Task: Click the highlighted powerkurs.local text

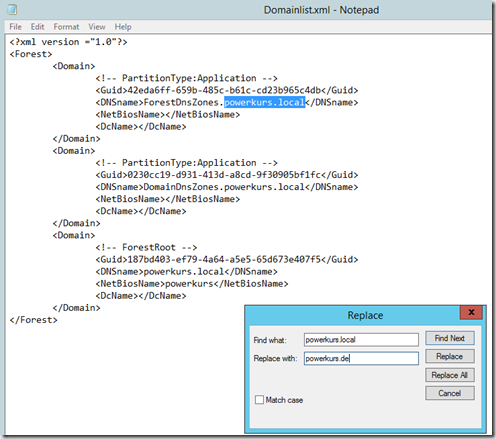Action: (x=265, y=102)
